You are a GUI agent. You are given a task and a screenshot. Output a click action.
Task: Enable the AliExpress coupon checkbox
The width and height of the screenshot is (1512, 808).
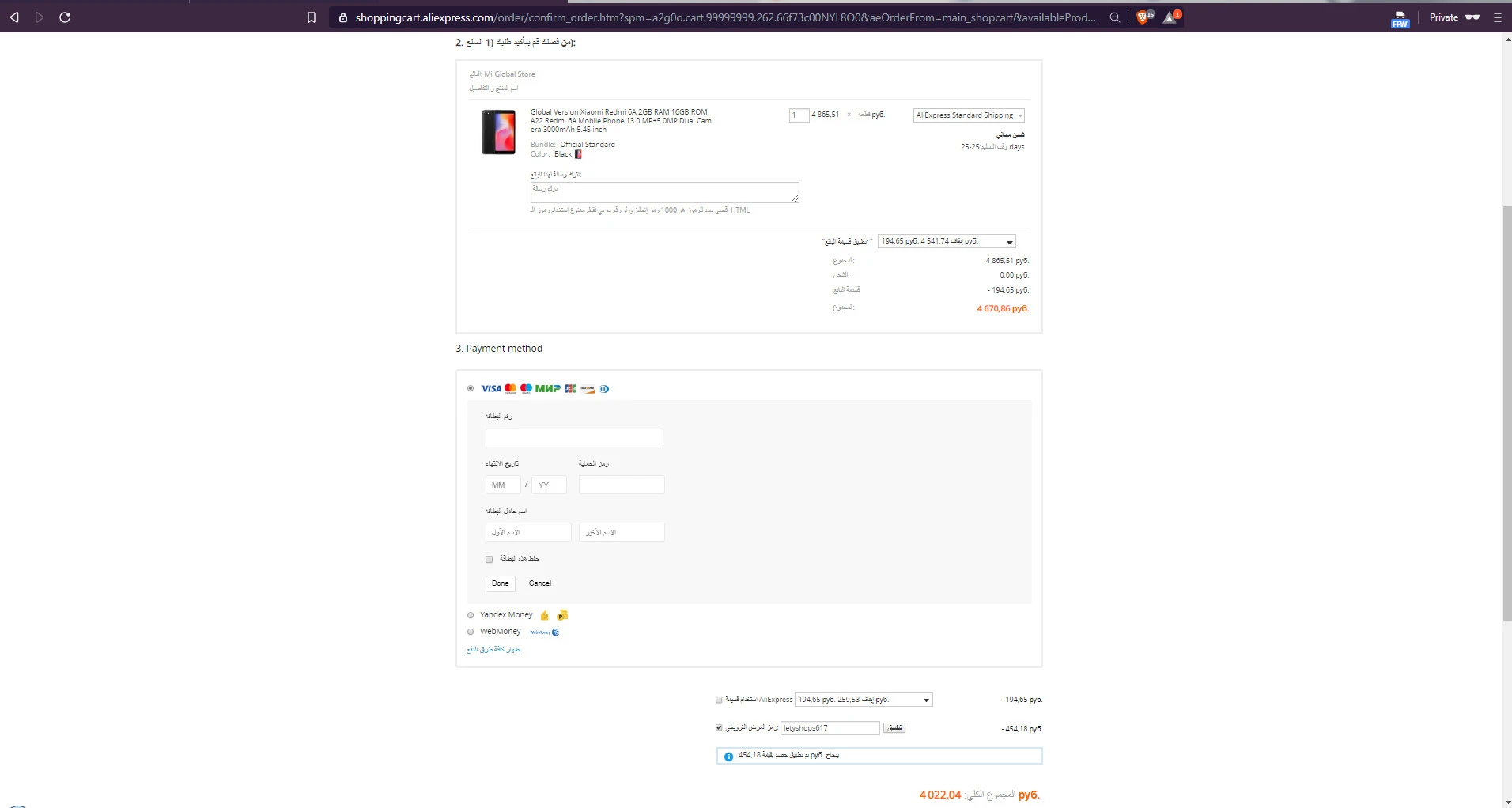[719, 700]
